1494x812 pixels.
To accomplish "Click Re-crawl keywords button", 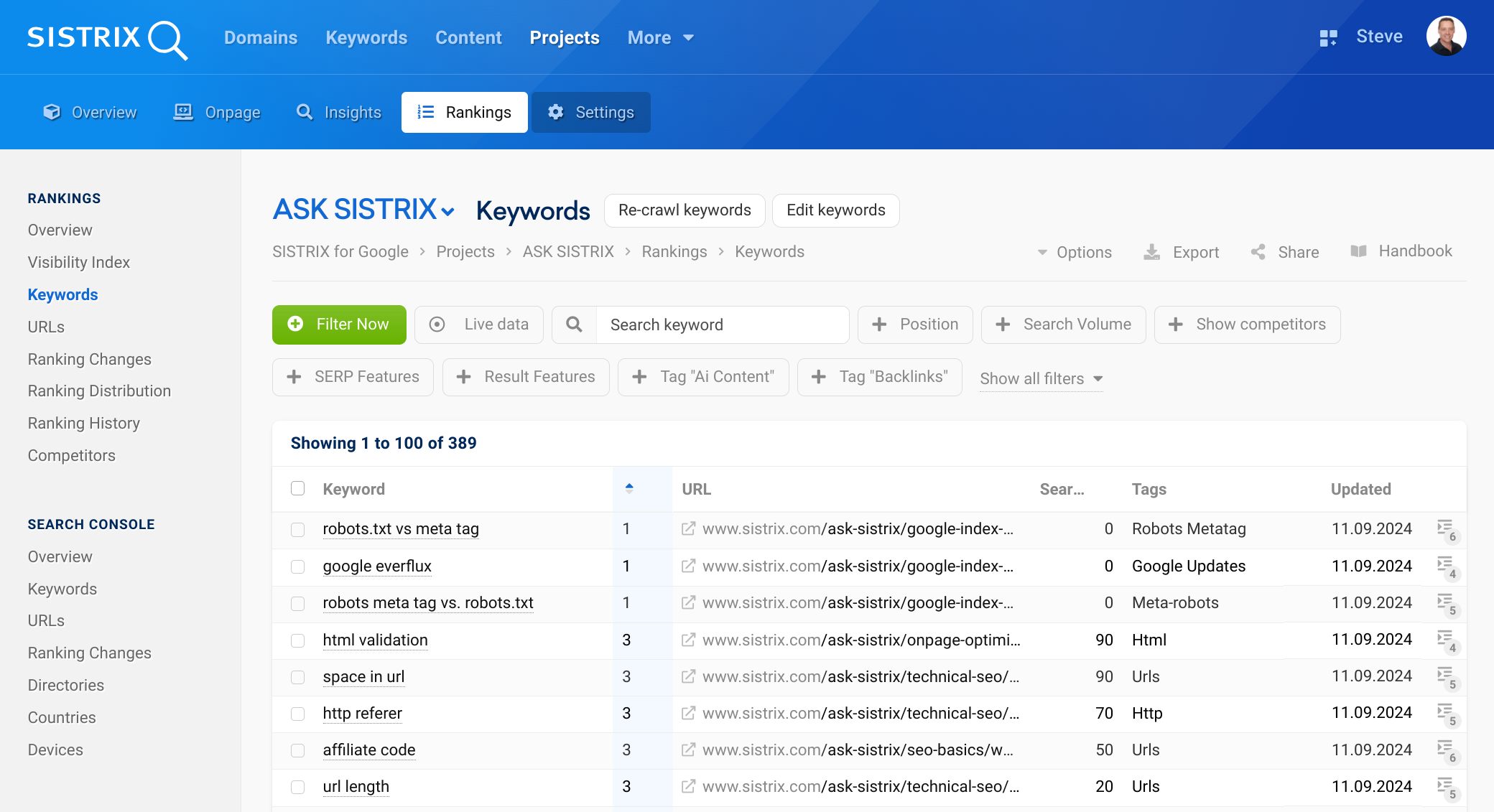I will click(685, 210).
